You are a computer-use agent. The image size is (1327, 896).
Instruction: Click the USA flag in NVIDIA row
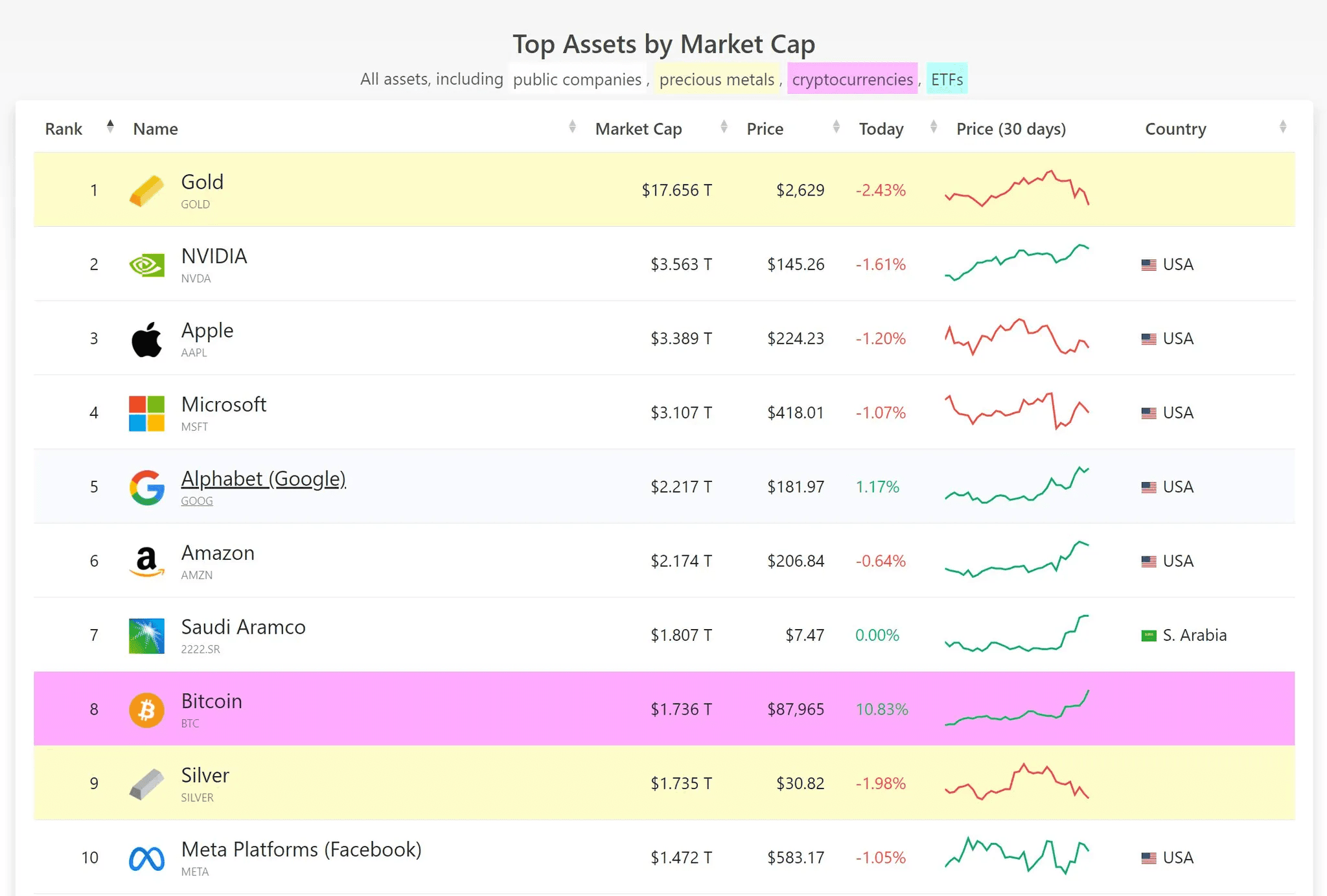tap(1149, 265)
